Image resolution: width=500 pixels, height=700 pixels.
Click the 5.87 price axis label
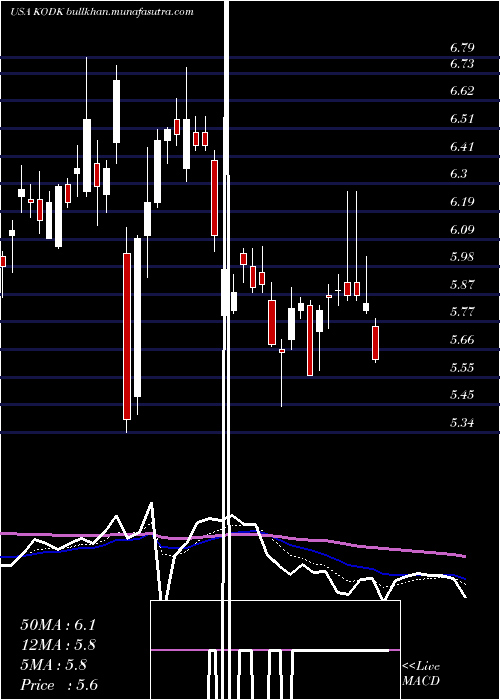(462, 284)
